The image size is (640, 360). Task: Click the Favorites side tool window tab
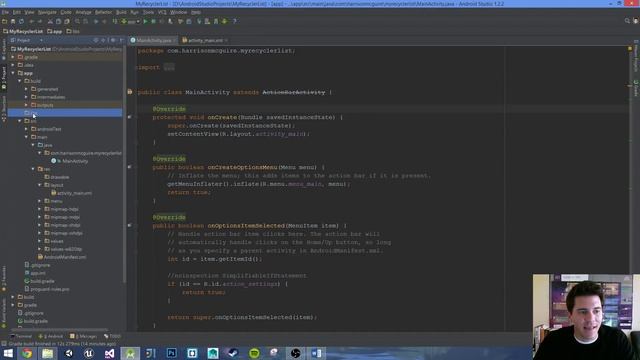pos(4,279)
